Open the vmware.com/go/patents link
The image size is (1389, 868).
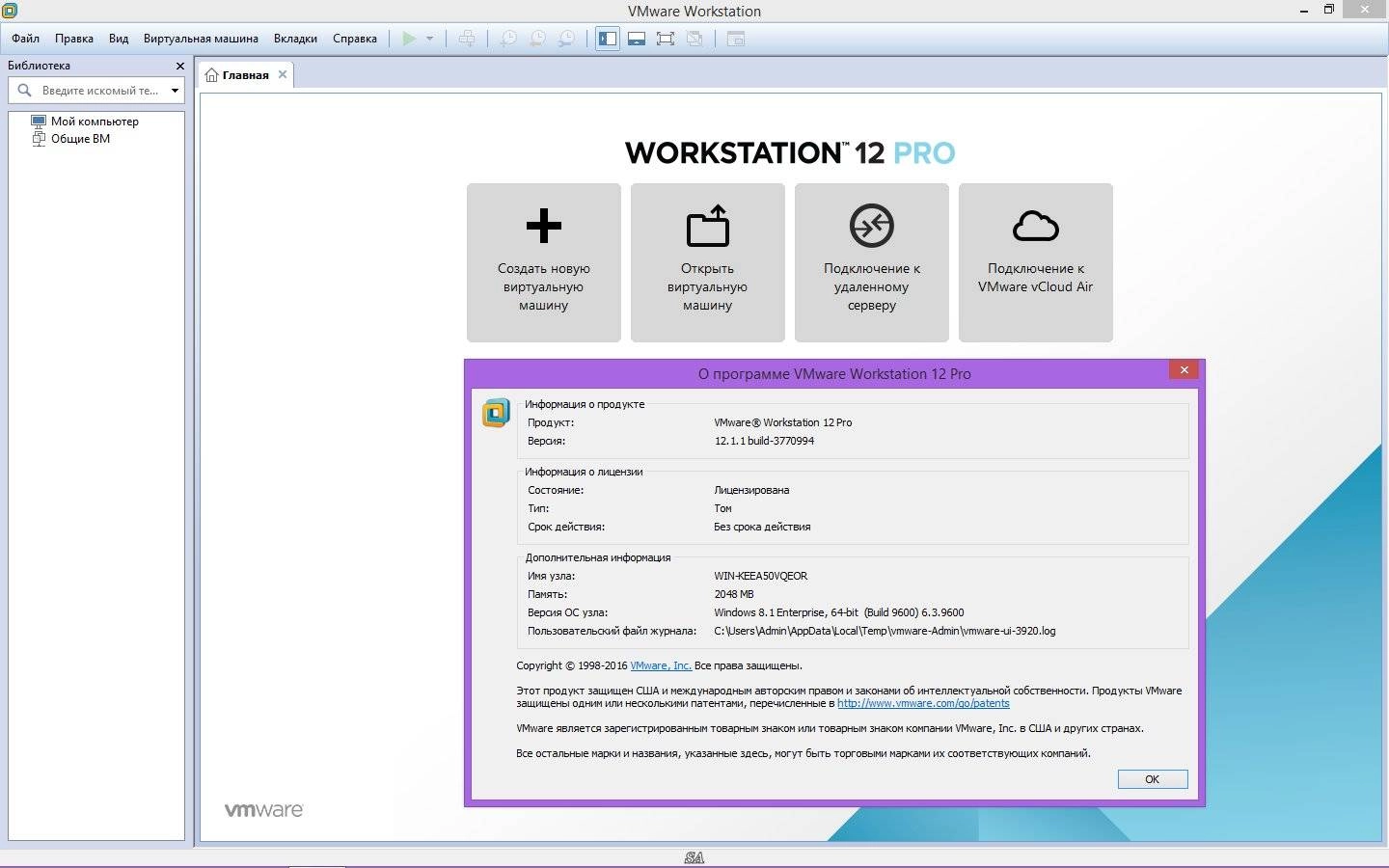pyautogui.click(x=923, y=703)
